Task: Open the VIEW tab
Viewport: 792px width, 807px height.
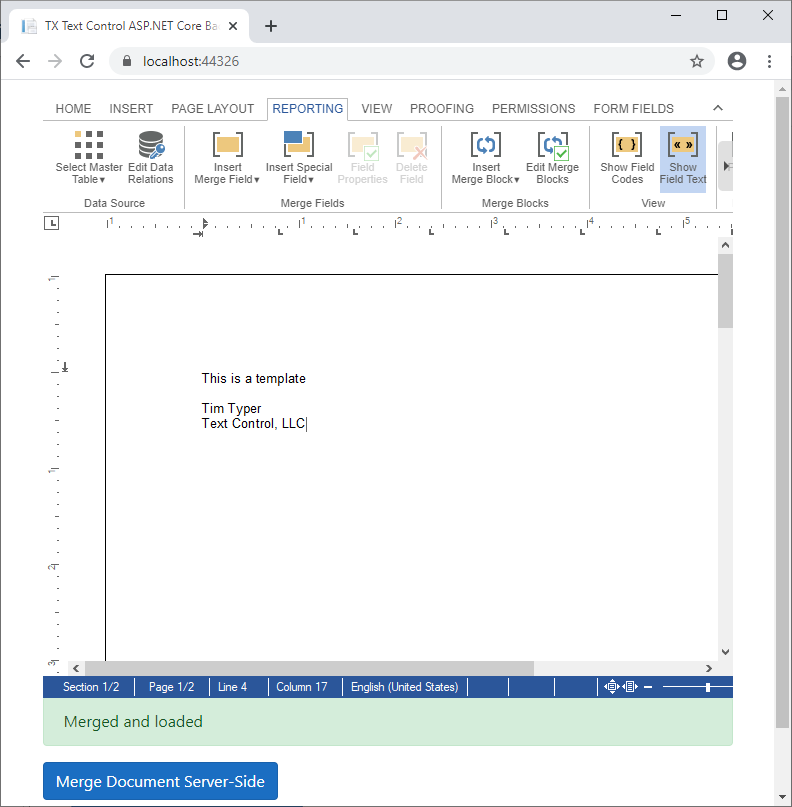Action: [376, 109]
